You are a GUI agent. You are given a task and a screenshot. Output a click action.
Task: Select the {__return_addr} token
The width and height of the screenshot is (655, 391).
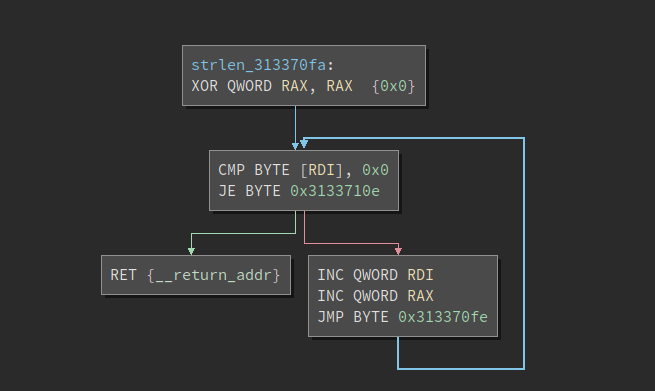[x=213, y=275]
